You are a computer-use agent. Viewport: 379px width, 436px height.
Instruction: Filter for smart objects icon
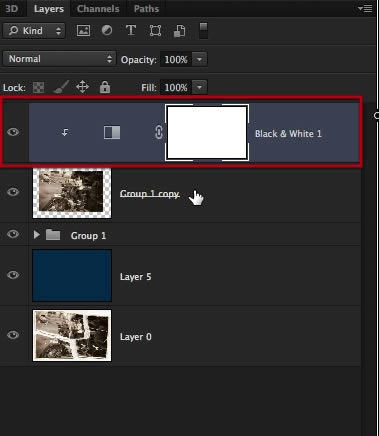pos(180,31)
